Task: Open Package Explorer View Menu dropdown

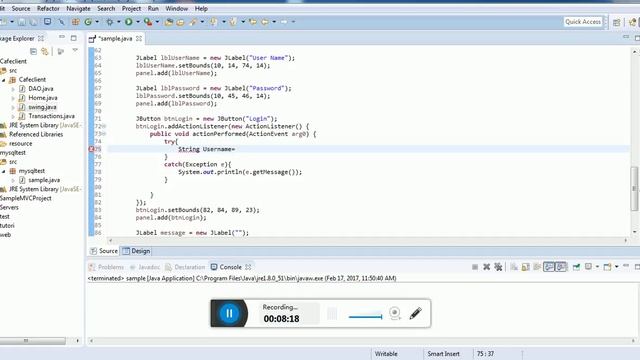Action: 75,50
